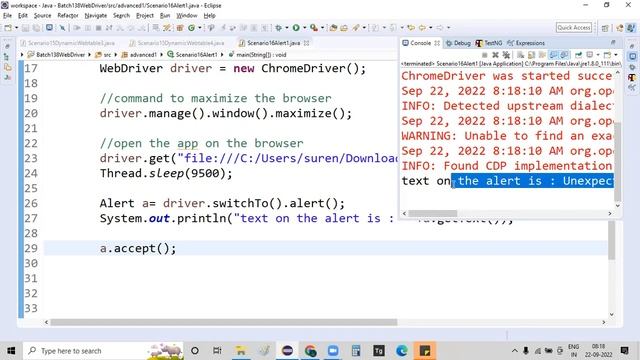This screenshot has width=640, height=360.
Task: Expand the Batch138WebDriver breadcrumb arrow
Action: [89, 55]
